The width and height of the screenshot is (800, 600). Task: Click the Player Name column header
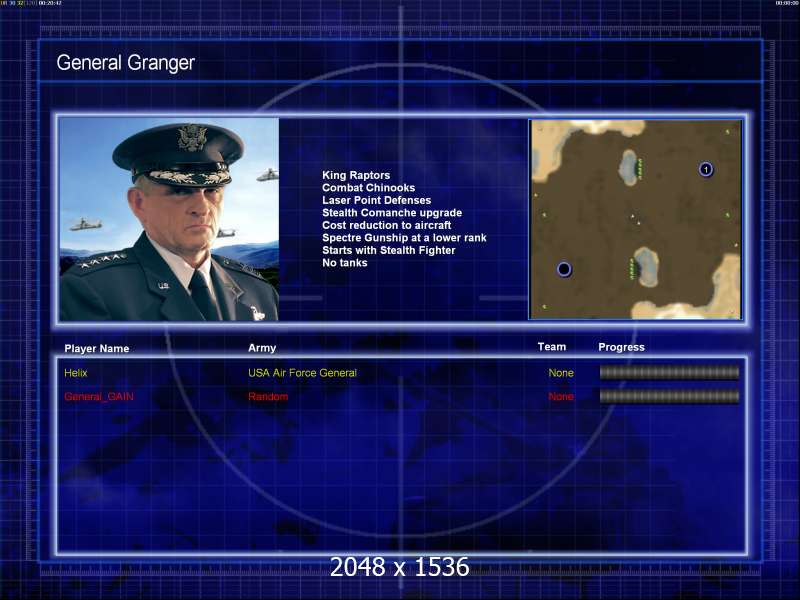coord(96,348)
